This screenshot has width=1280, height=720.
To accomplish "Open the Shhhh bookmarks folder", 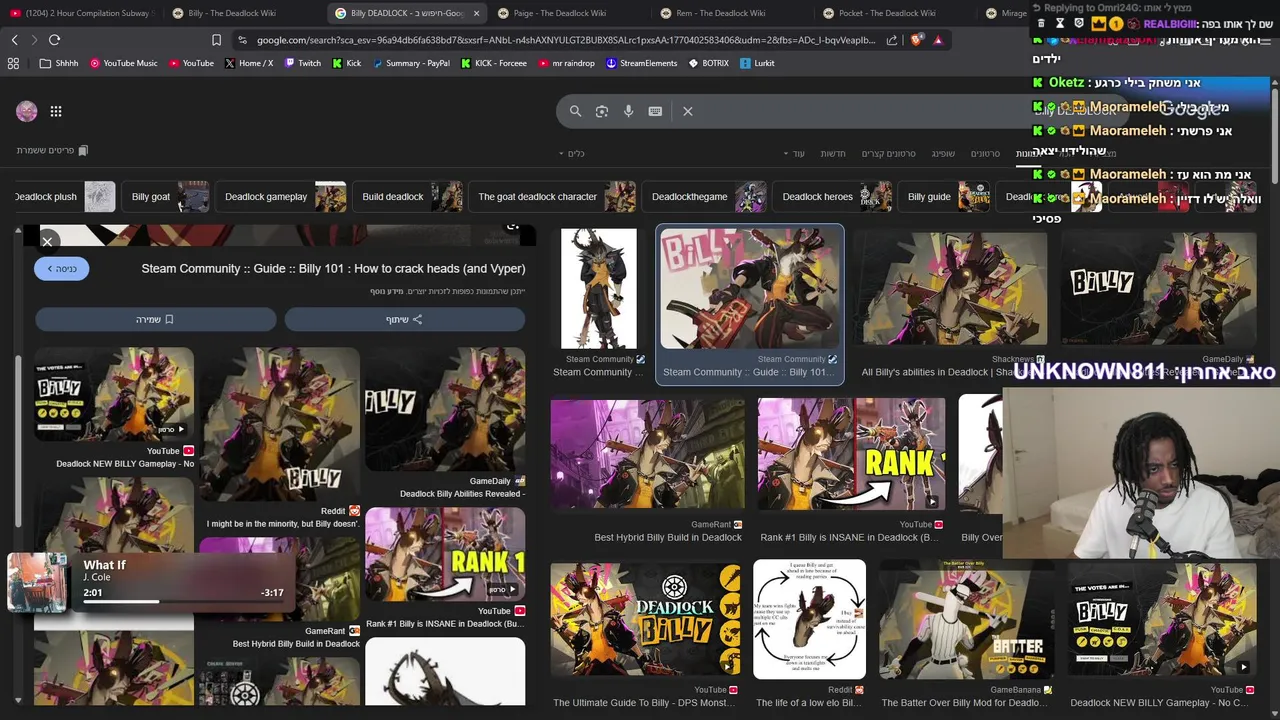I will pyautogui.click(x=58, y=63).
